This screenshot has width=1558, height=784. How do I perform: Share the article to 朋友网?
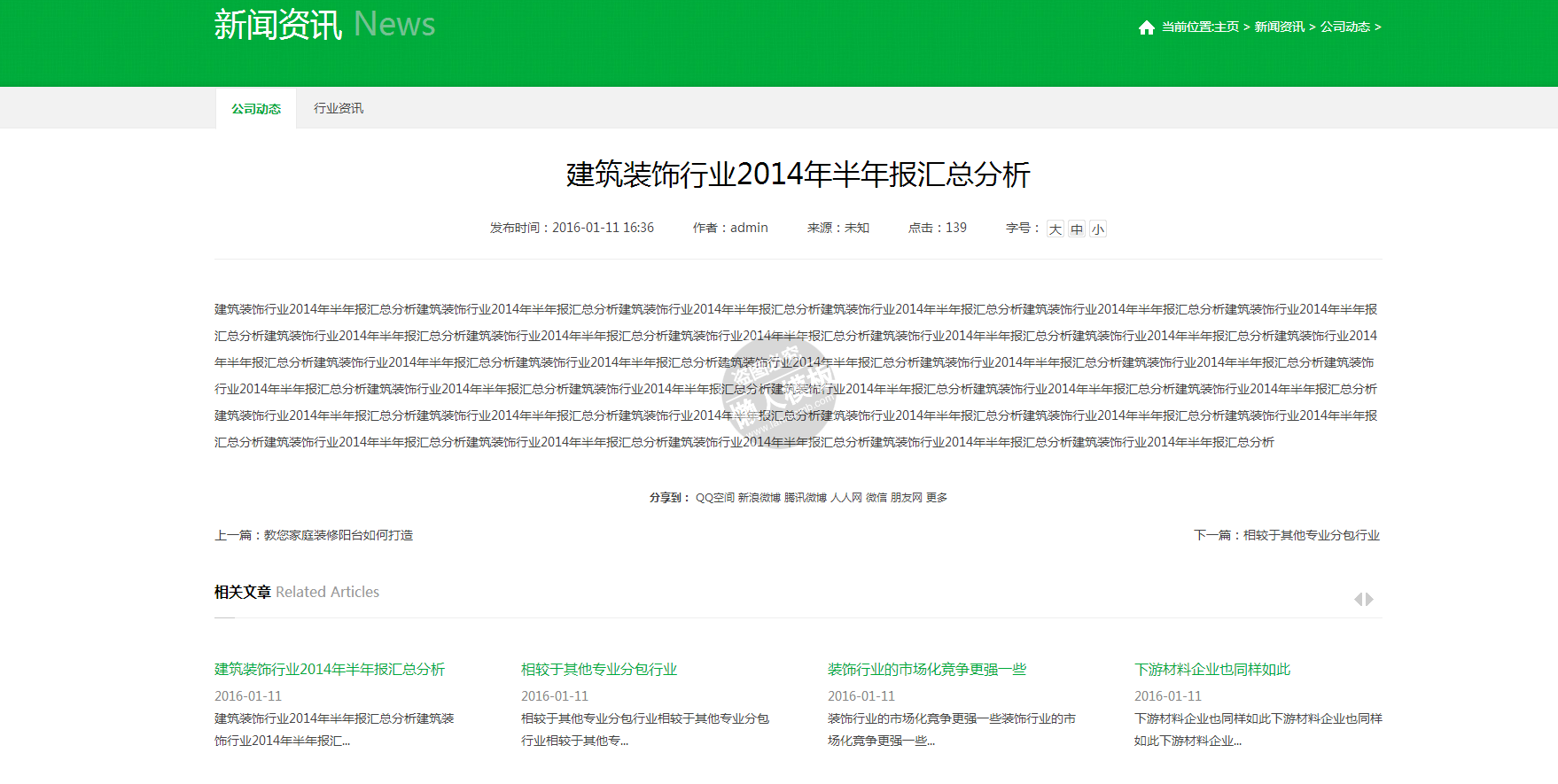tap(907, 498)
